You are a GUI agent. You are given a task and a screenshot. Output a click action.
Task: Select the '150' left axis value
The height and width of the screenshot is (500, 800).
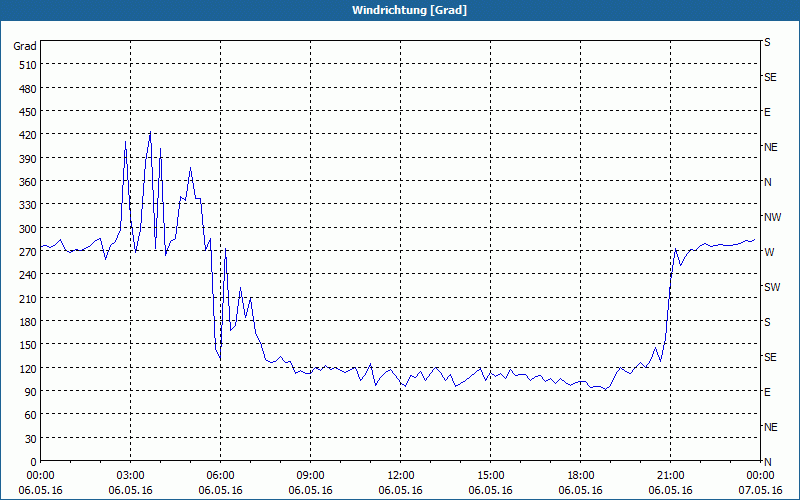click(28, 346)
